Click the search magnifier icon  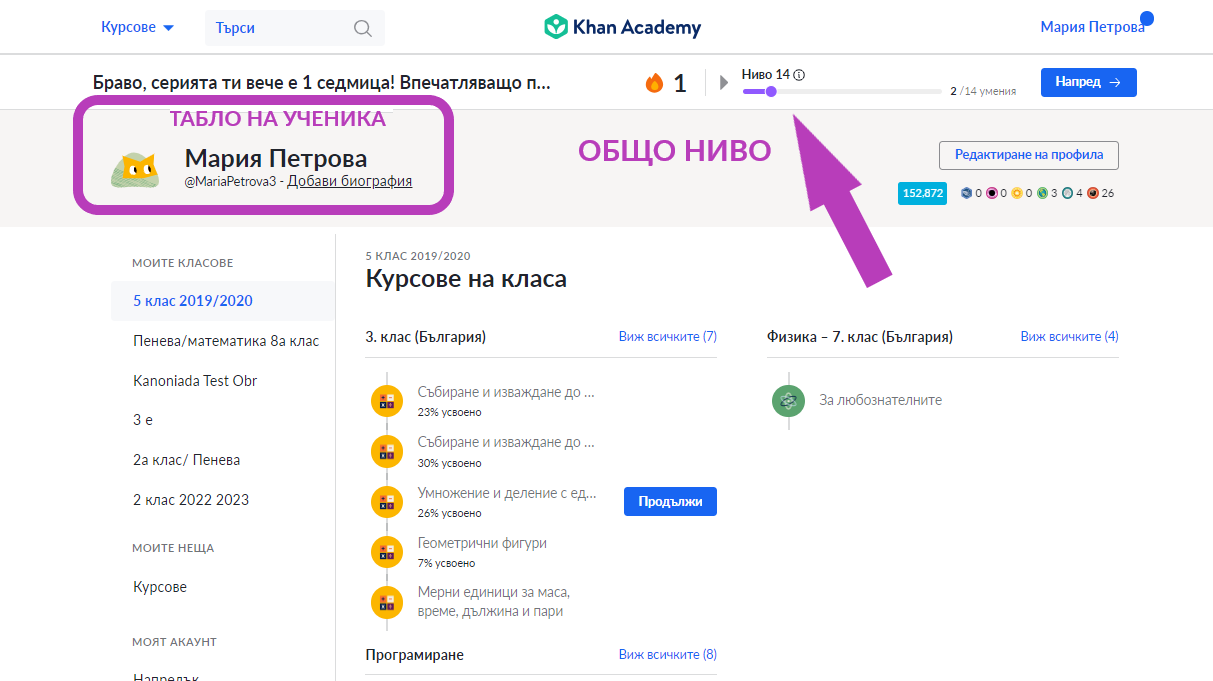[363, 28]
